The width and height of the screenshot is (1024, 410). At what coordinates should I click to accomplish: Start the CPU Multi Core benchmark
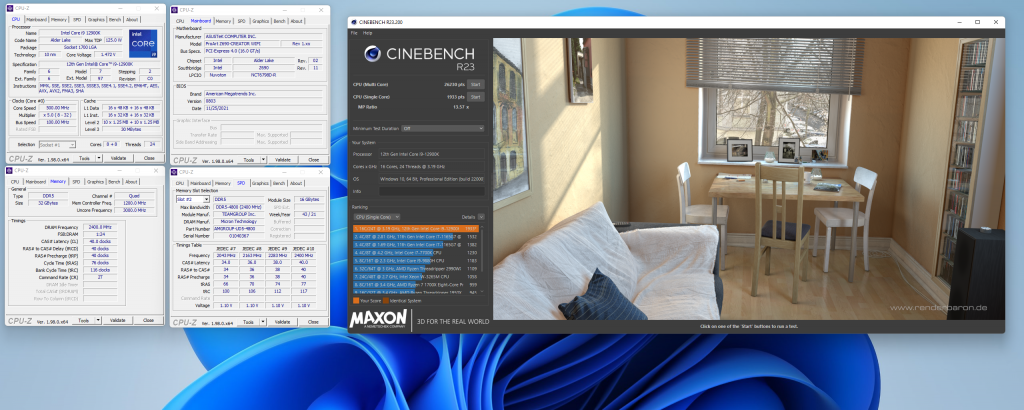click(x=475, y=85)
